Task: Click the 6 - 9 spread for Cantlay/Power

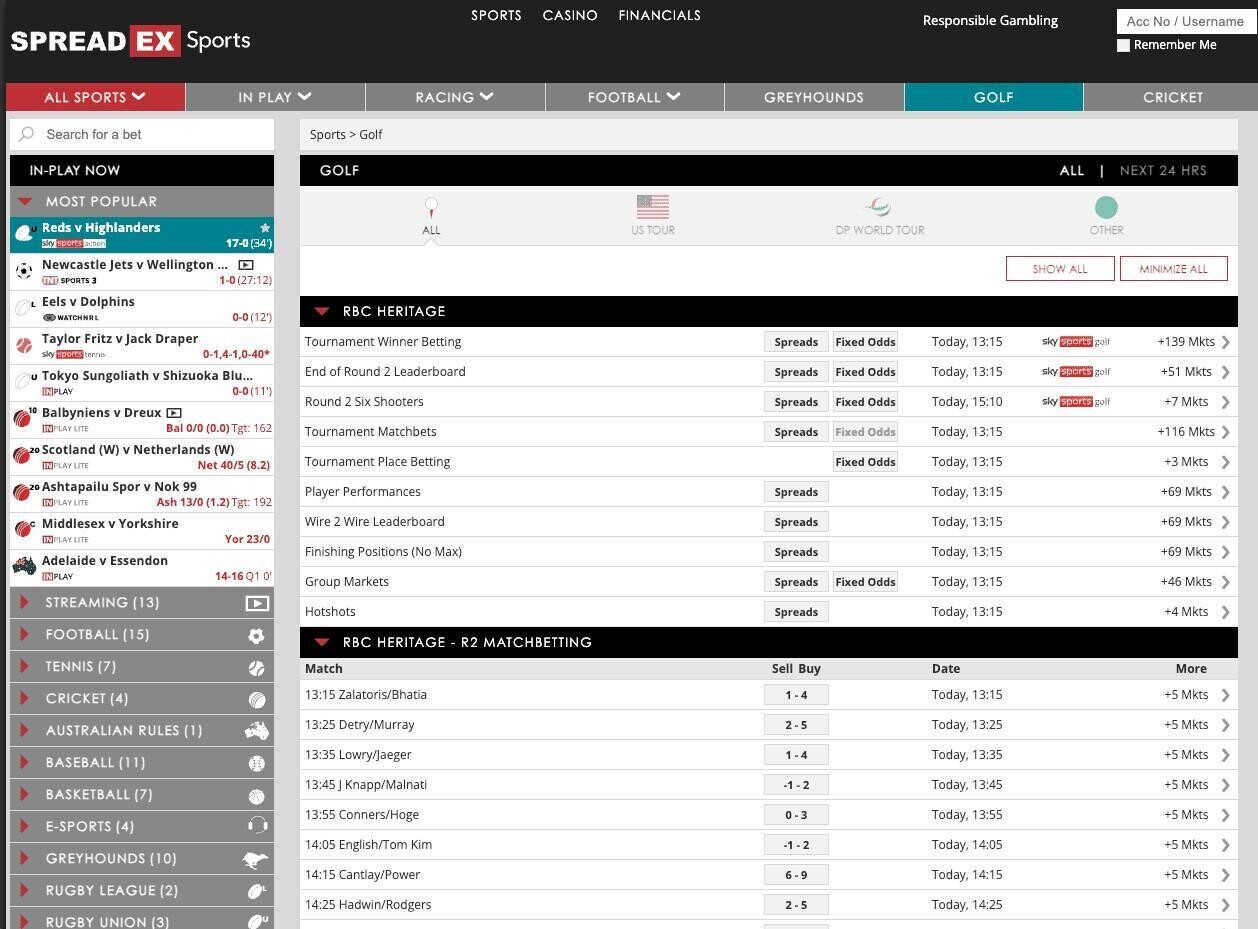Action: (x=796, y=875)
